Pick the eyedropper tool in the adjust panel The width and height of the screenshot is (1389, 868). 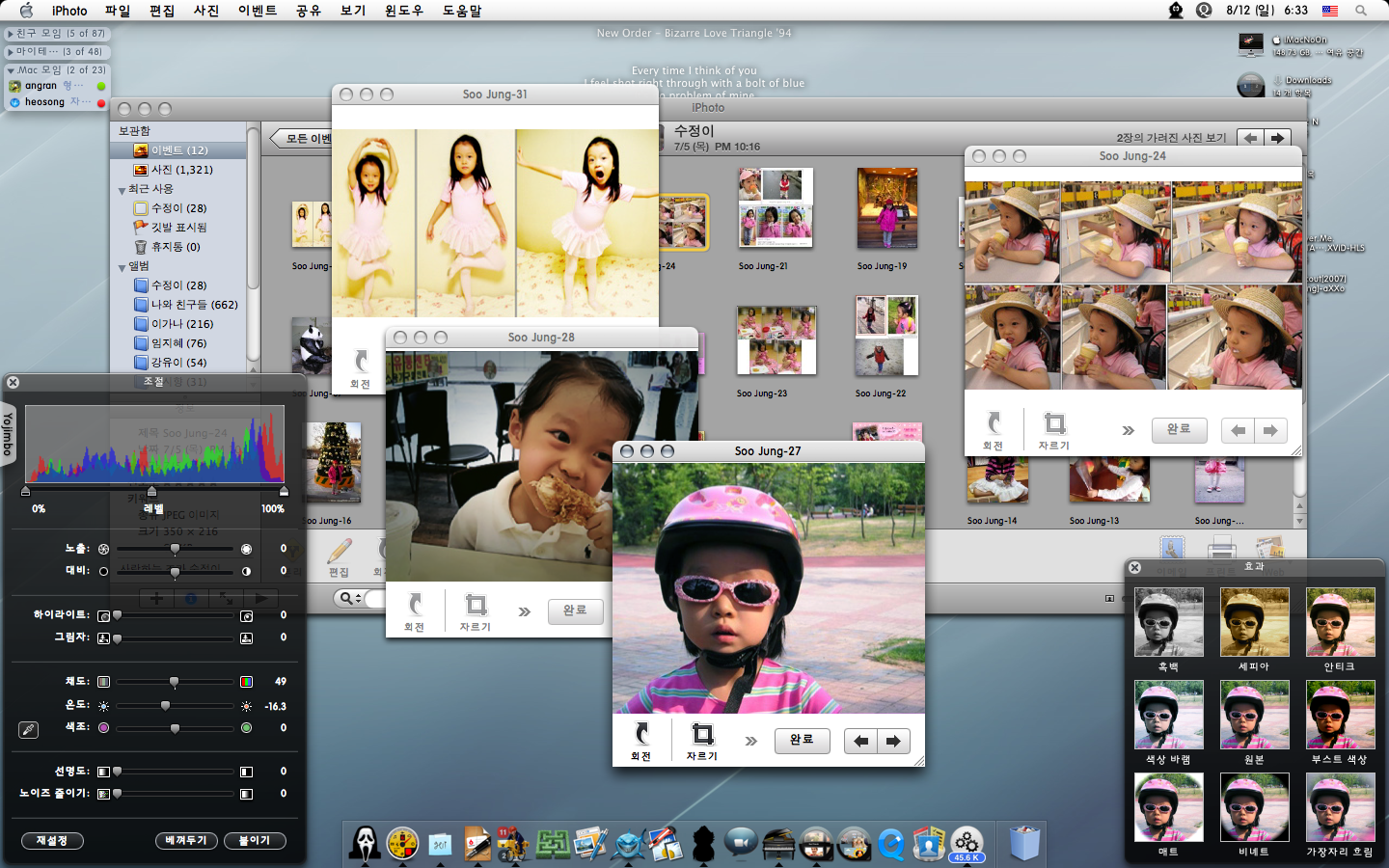pyautogui.click(x=28, y=730)
